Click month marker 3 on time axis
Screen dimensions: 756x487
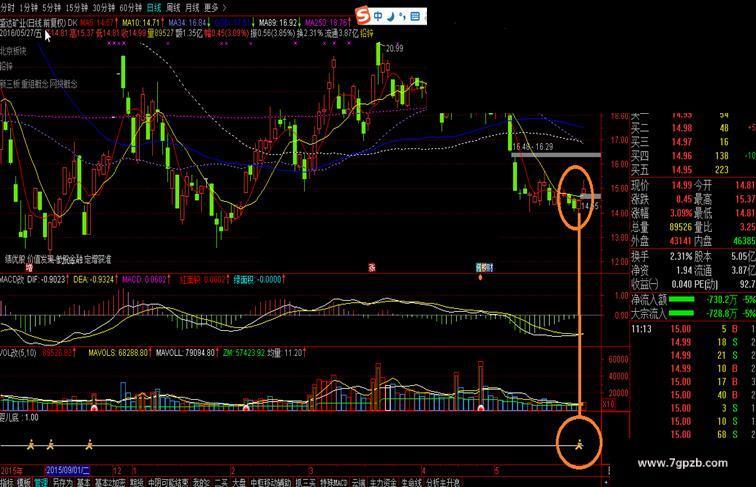coord(311,470)
